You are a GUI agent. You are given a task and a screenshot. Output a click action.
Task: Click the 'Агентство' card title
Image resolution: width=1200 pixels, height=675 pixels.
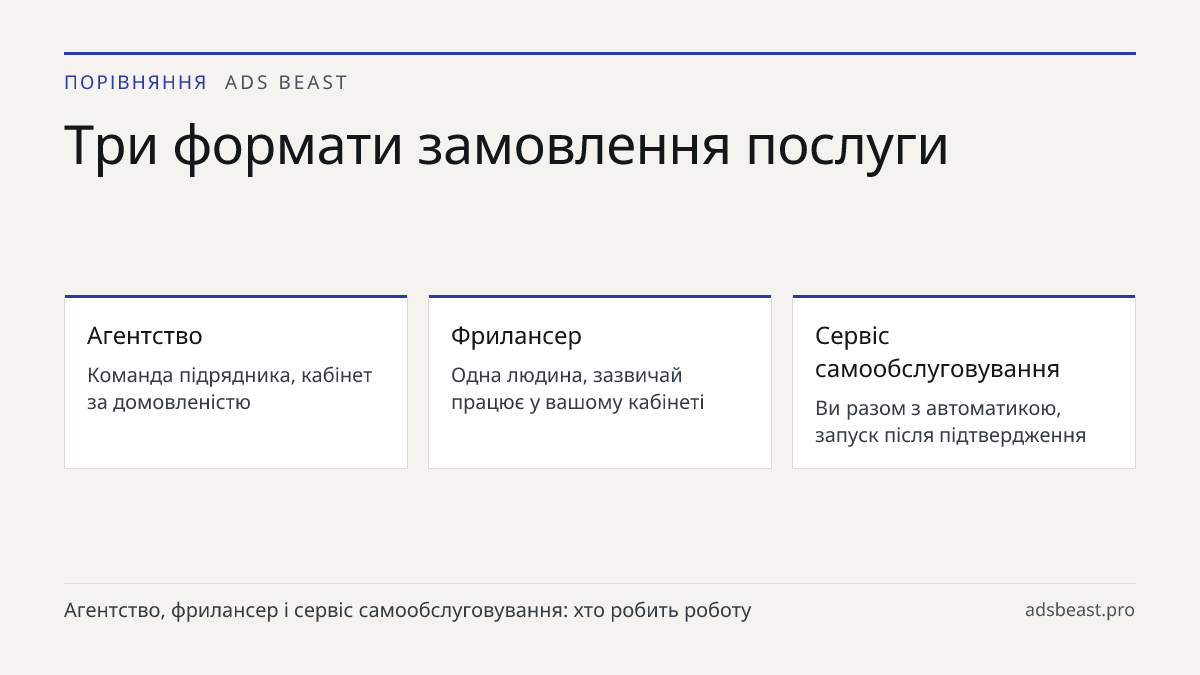tap(145, 336)
